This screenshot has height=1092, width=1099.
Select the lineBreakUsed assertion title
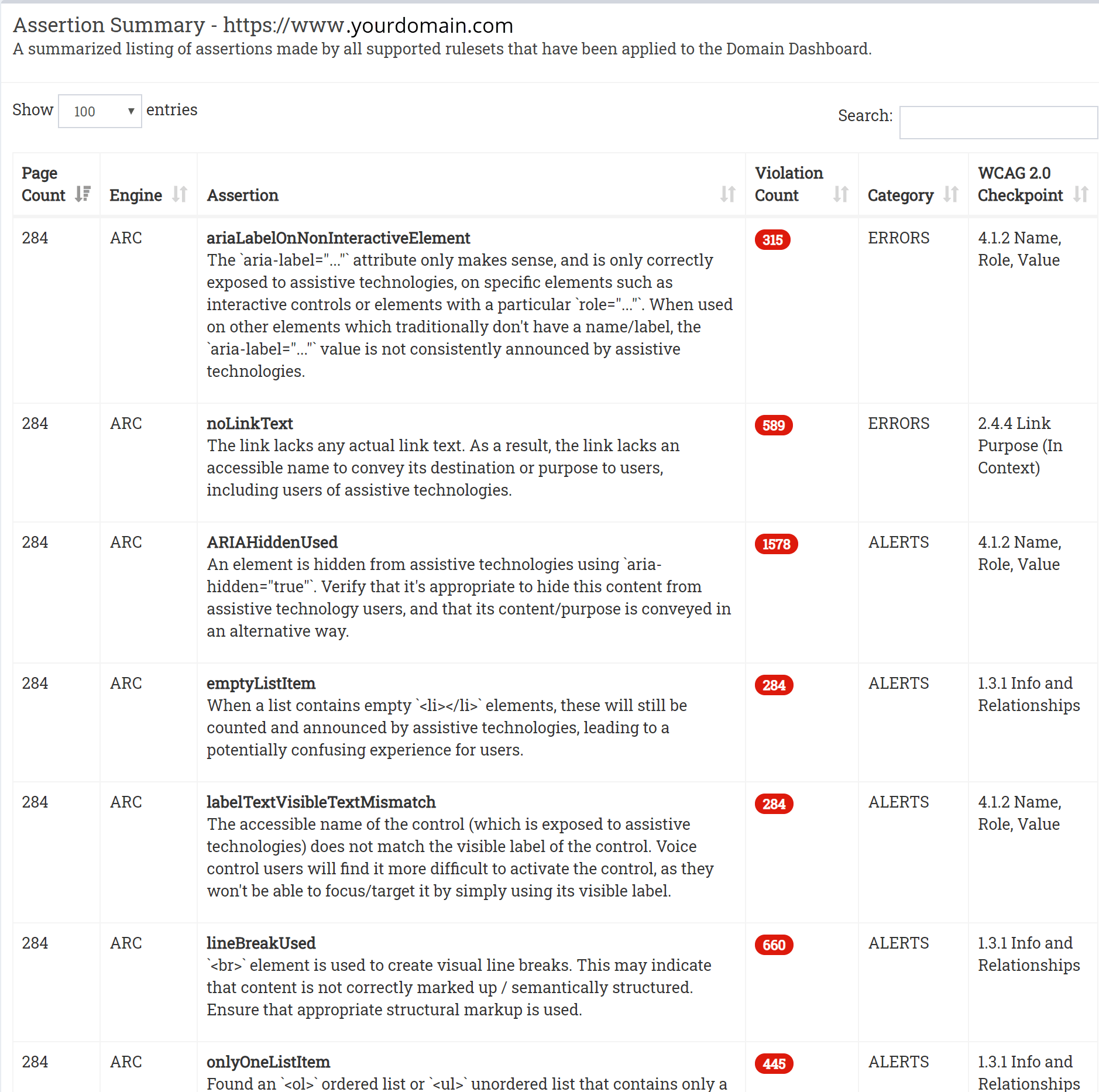[261, 943]
